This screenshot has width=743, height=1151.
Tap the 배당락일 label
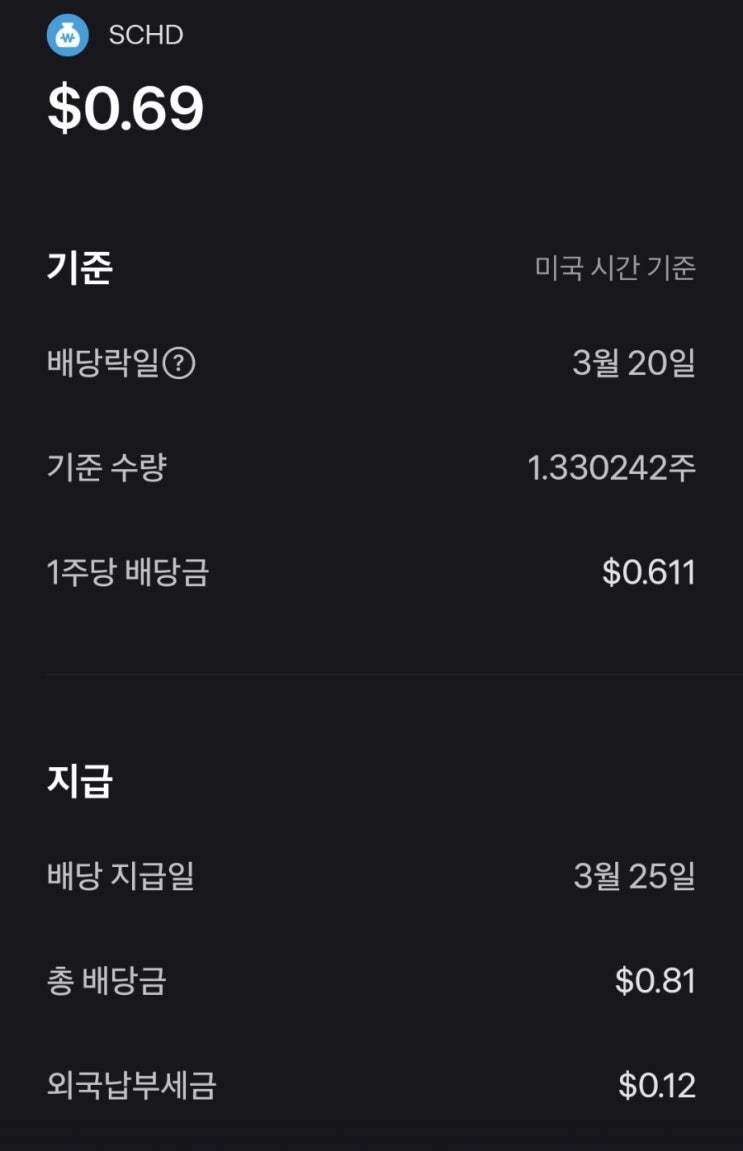point(103,363)
